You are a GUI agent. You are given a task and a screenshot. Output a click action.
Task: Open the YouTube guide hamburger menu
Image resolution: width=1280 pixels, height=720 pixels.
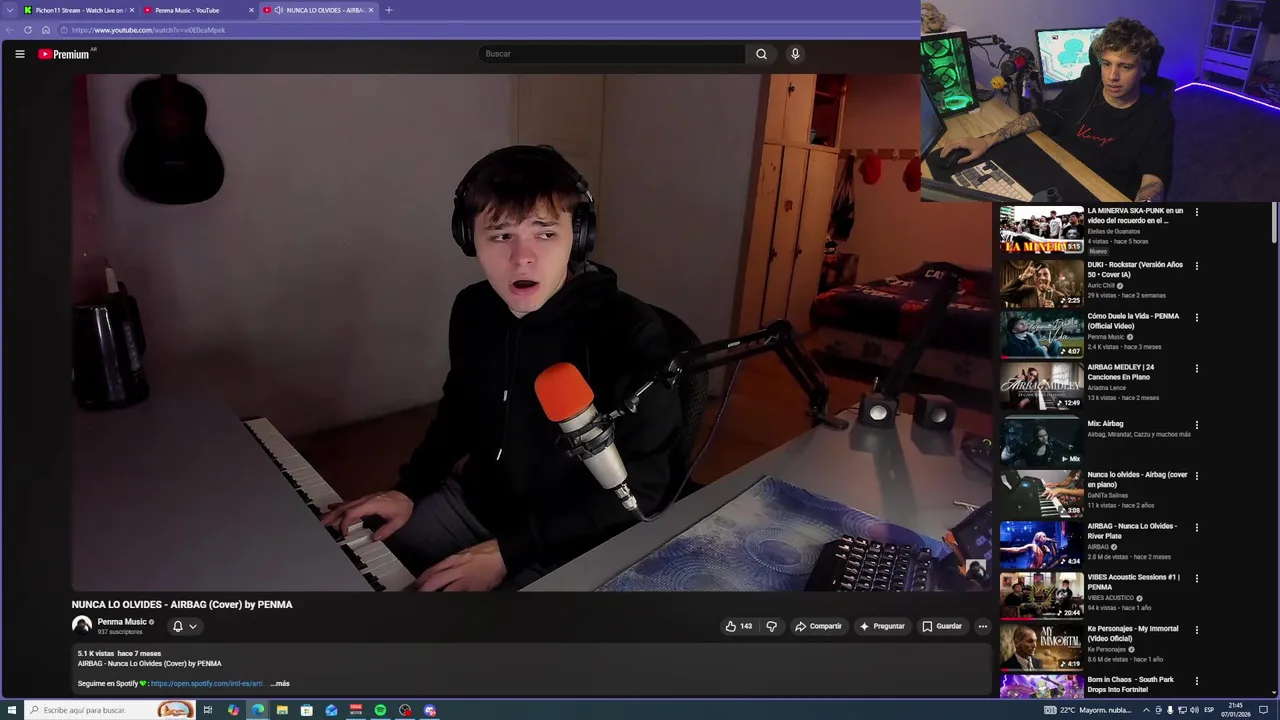[19, 54]
